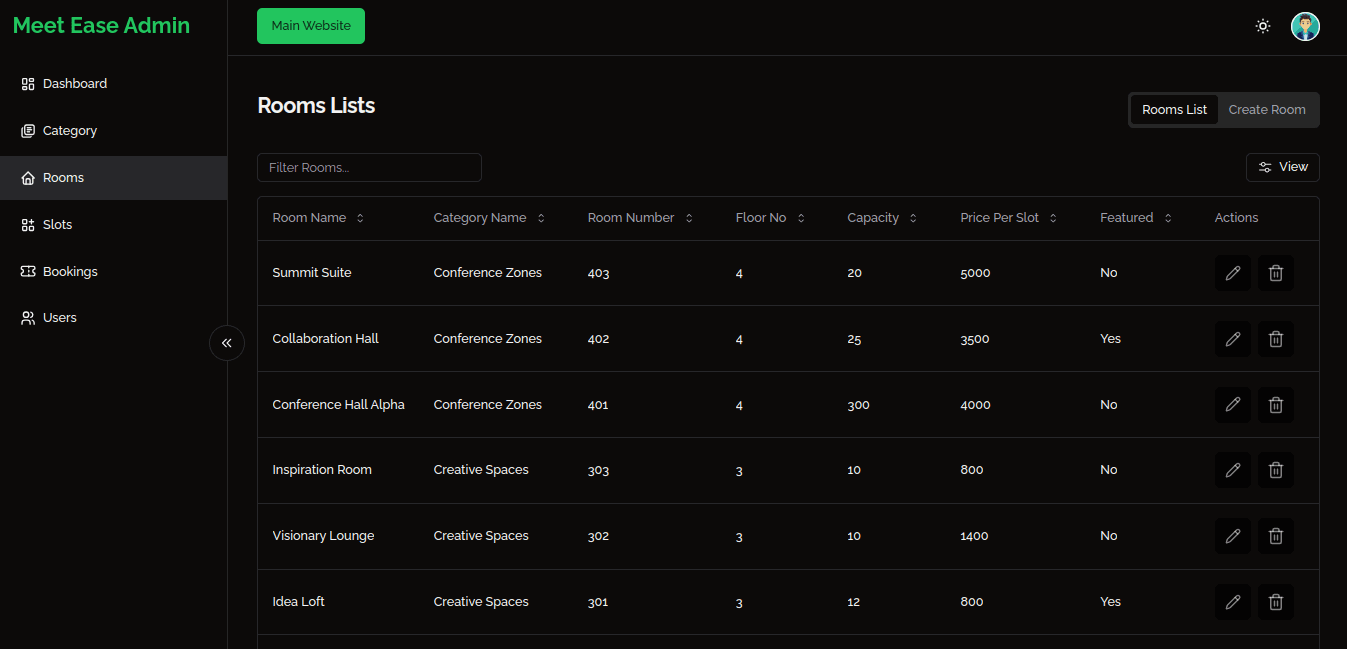Viewport: 1347px width, 649px height.
Task: Switch to the Create Room tab
Action: point(1266,110)
